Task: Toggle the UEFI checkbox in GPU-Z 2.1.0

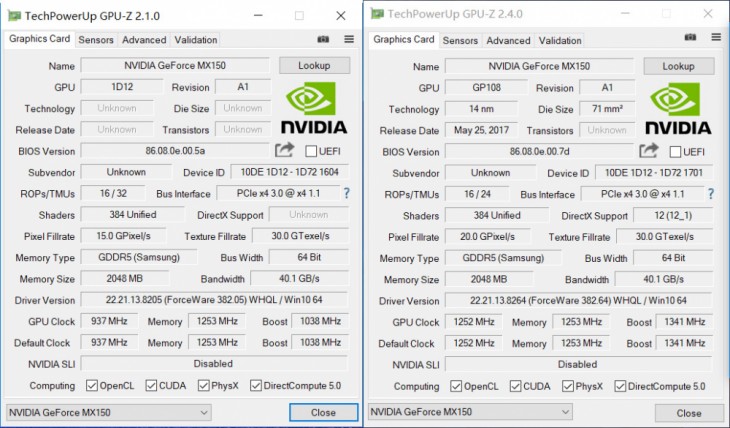Action: (x=311, y=151)
